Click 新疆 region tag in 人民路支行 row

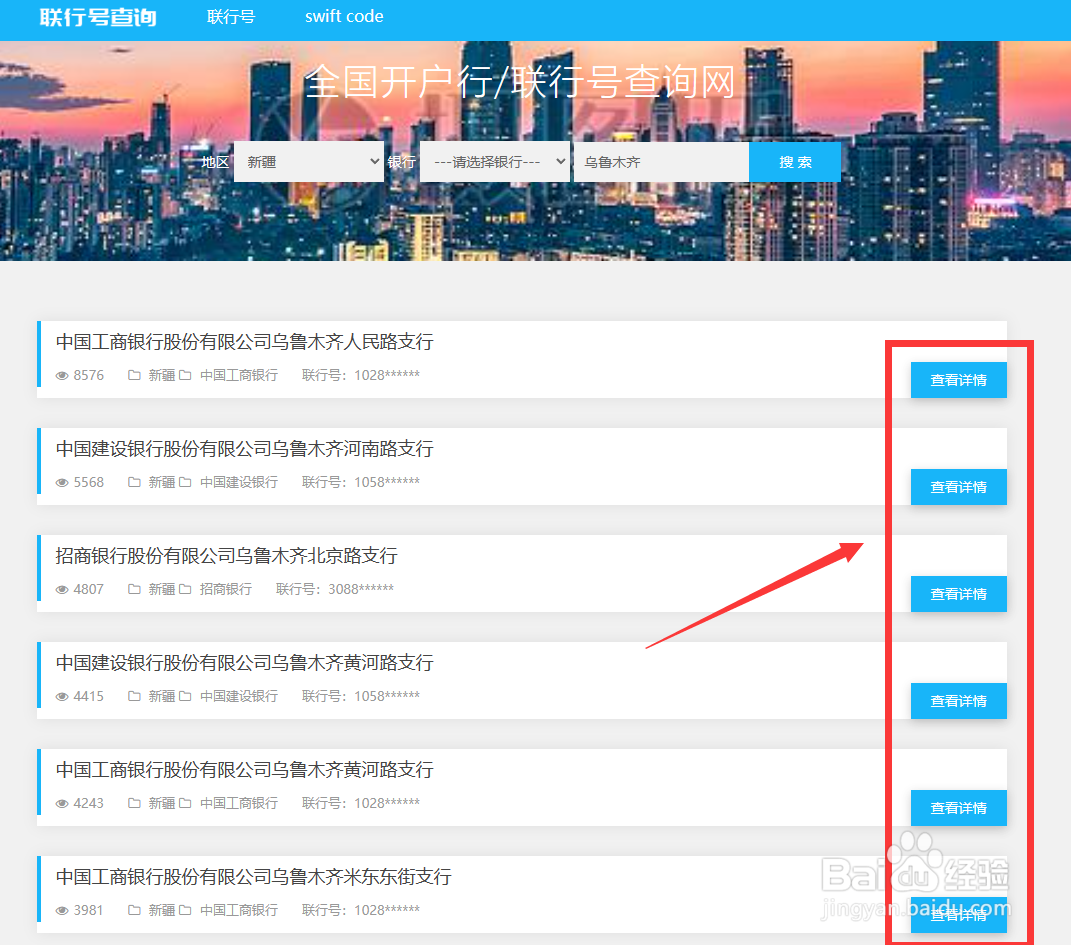(162, 375)
